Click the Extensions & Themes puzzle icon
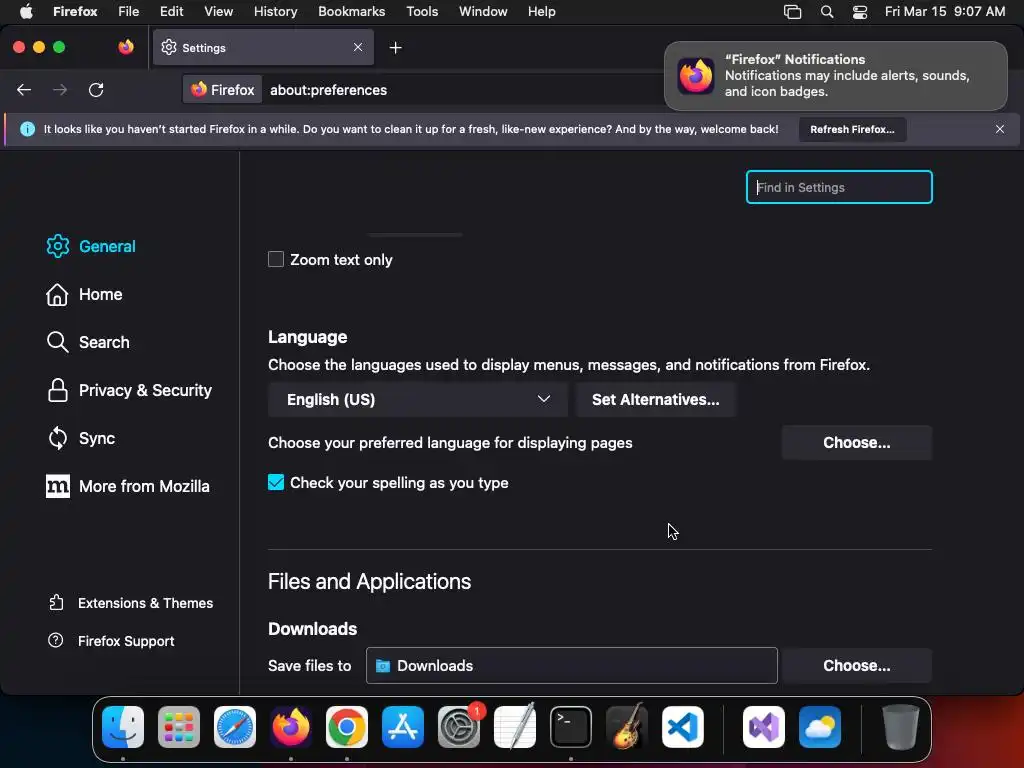The height and width of the screenshot is (768, 1024). pos(56,602)
